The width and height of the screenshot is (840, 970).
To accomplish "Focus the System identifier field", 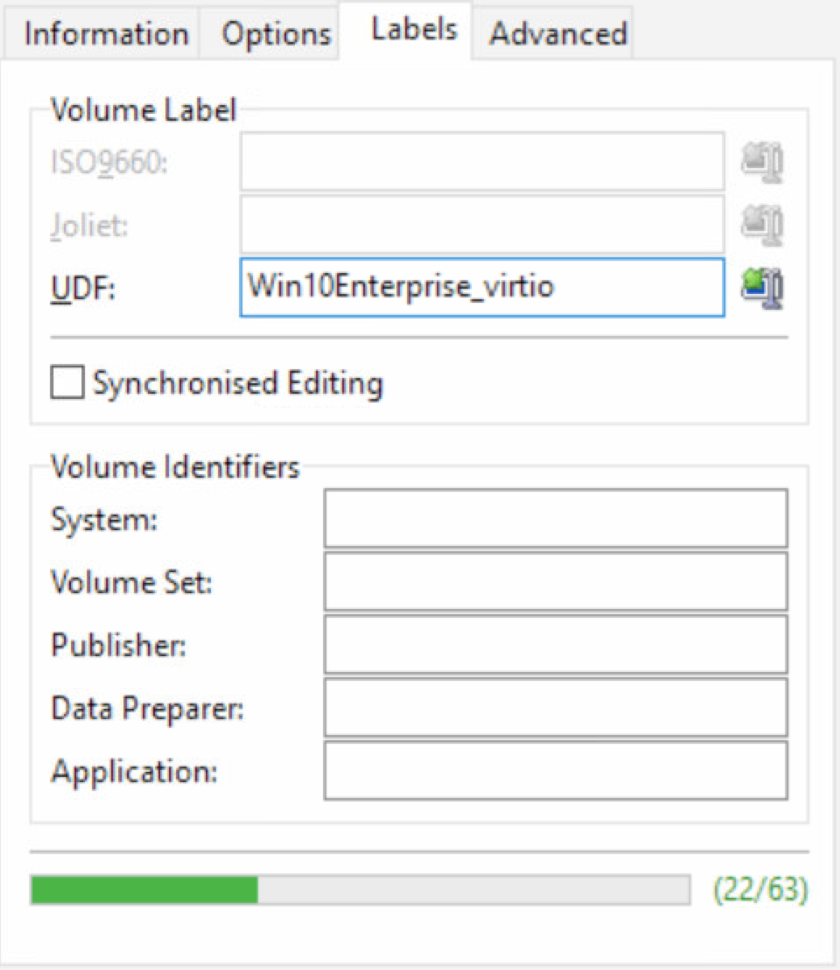I will click(x=555, y=519).
